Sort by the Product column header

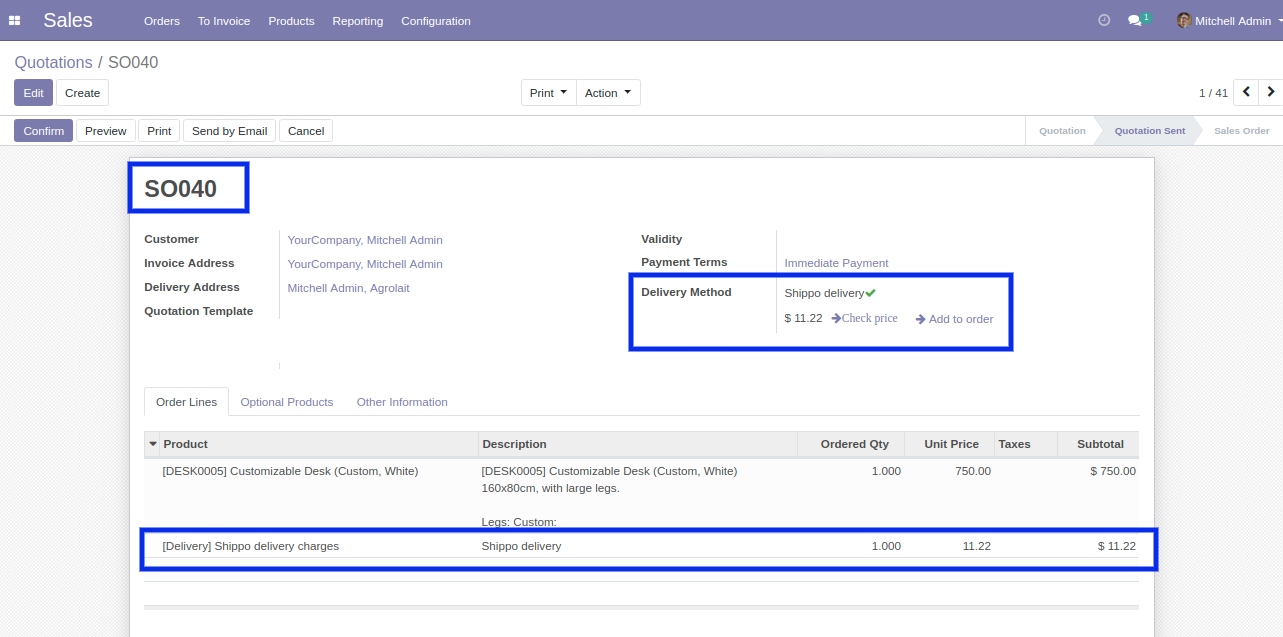319,444
